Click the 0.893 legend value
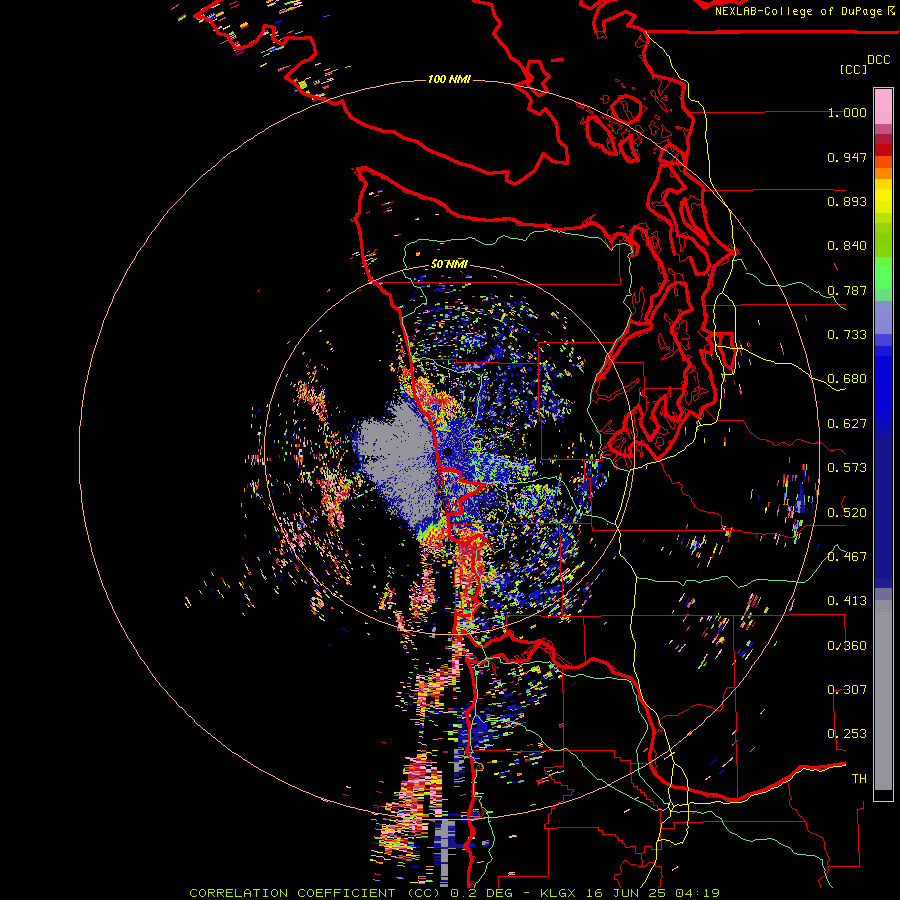This screenshot has width=900, height=900. click(847, 201)
